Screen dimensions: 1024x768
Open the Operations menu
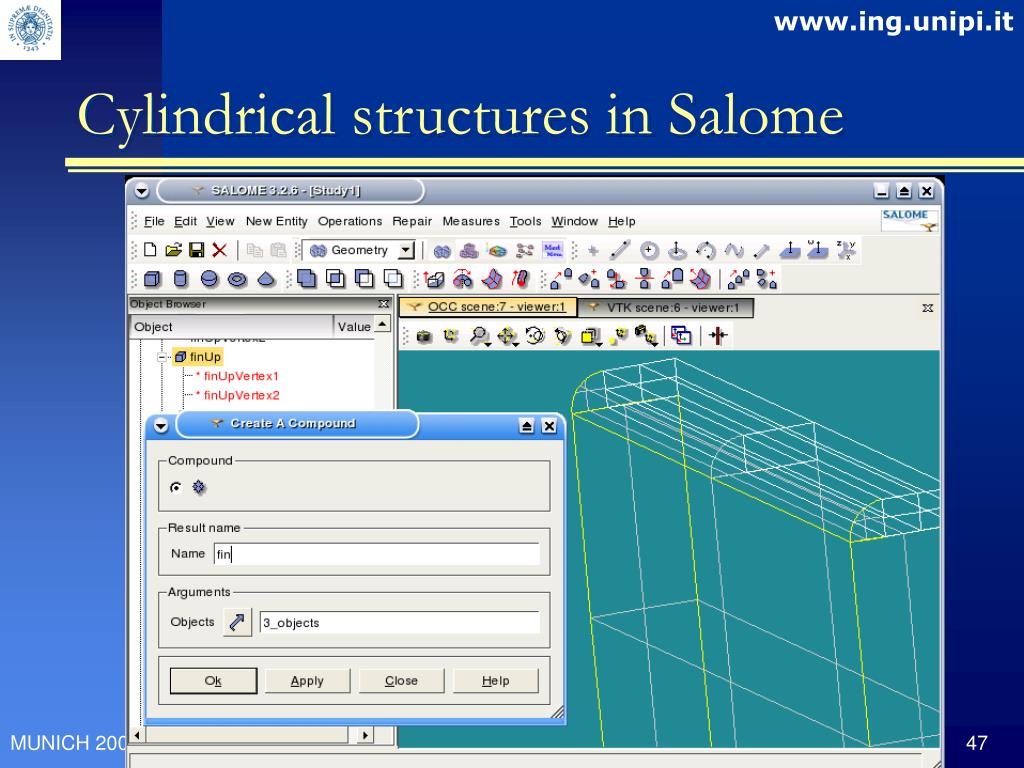[x=350, y=221]
